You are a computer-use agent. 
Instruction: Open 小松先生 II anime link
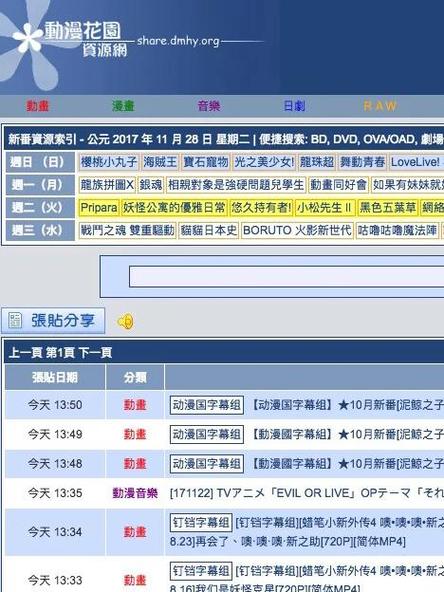click(324, 207)
